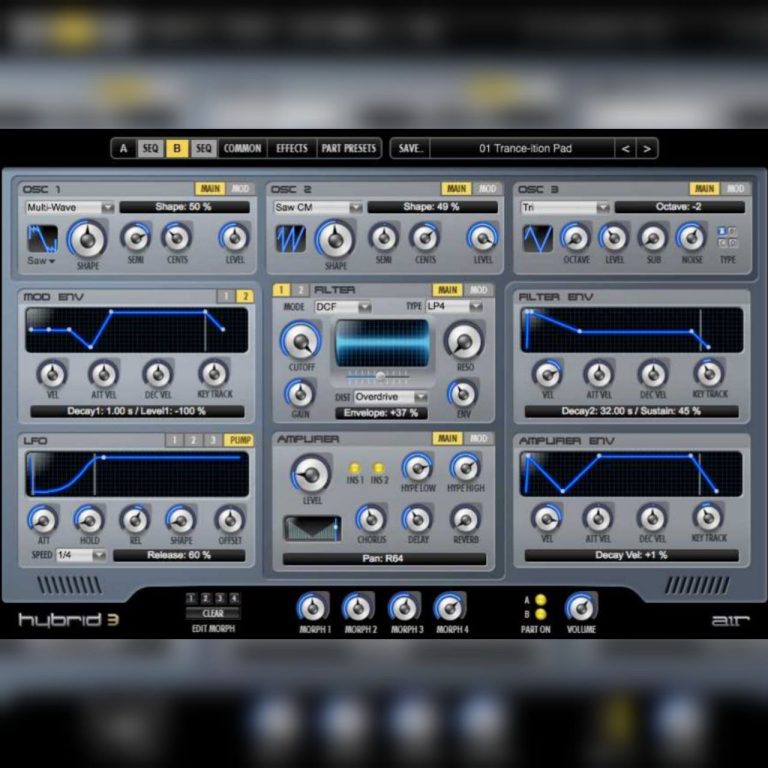Click the filter Gain knob
This screenshot has width=768, height=768.
click(300, 393)
